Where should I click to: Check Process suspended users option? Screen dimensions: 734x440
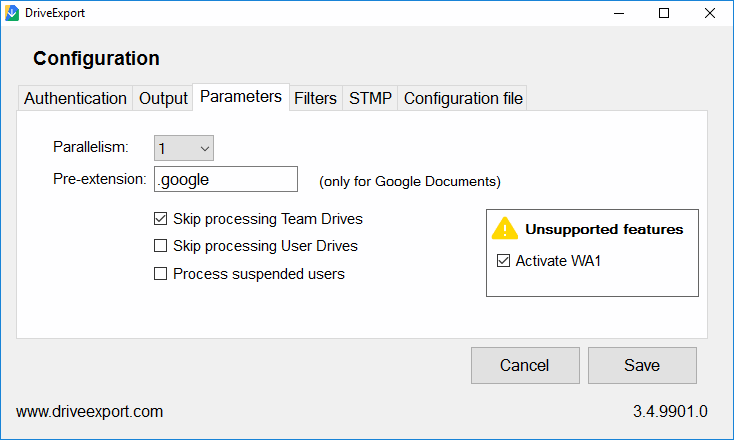[161, 274]
